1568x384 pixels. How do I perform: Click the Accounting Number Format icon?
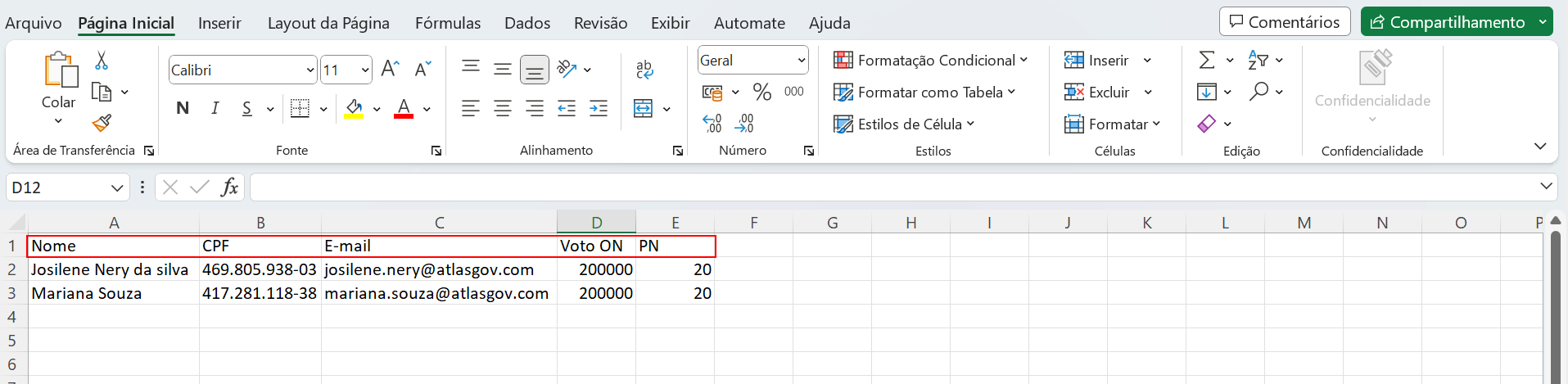[x=712, y=92]
